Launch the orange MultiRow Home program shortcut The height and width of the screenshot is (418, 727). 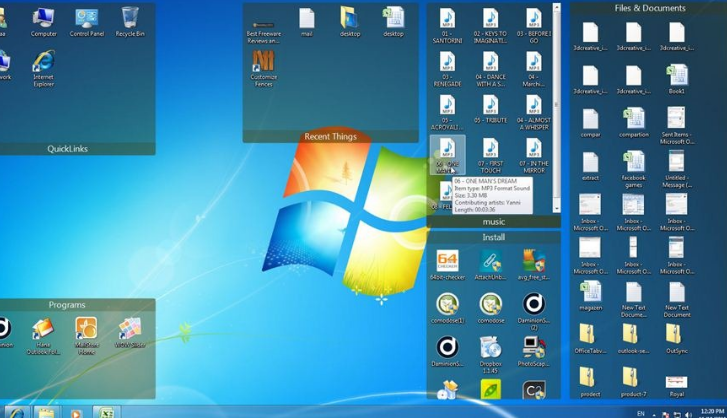pyautogui.click(x=87, y=336)
